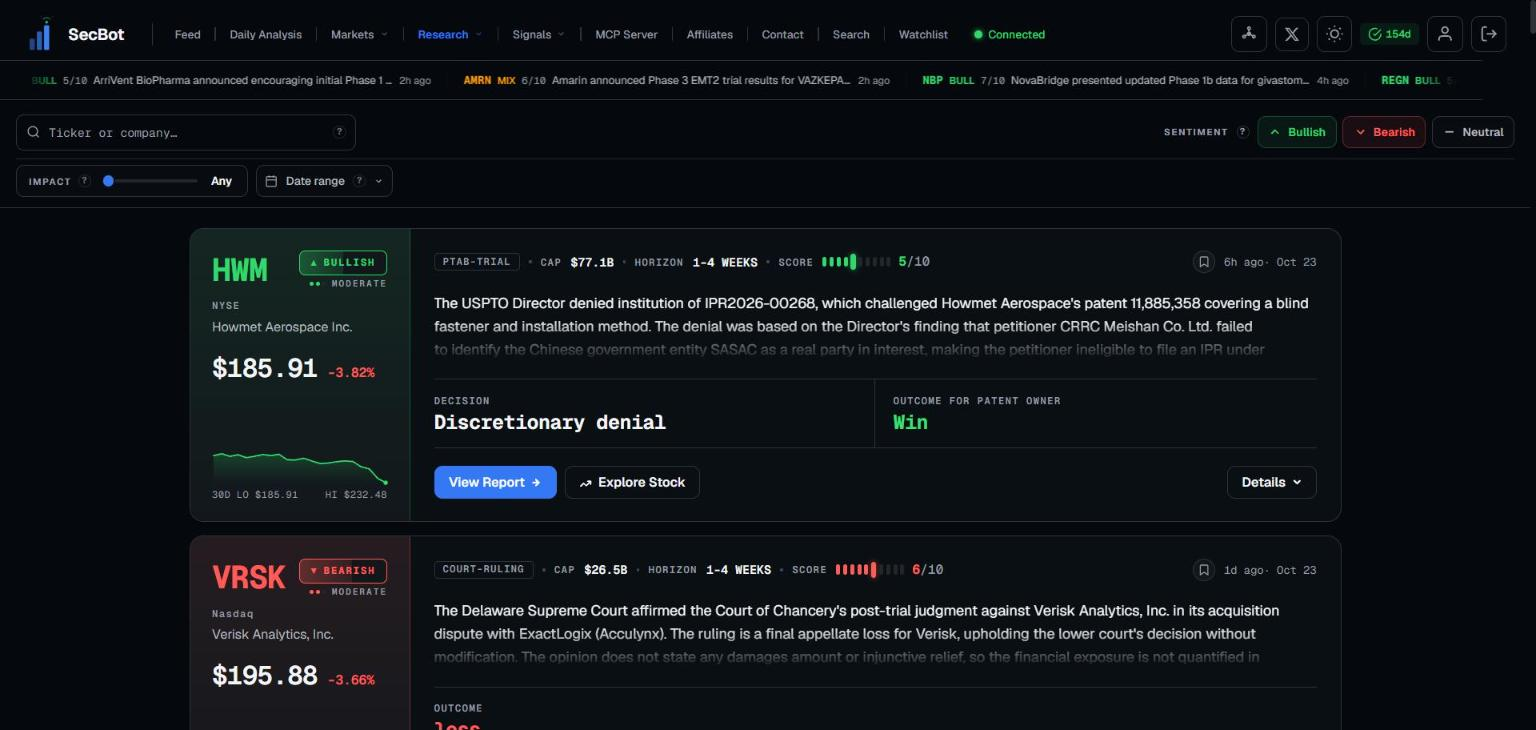
Task: Click the help icon next to Date range
Action: pos(359,181)
